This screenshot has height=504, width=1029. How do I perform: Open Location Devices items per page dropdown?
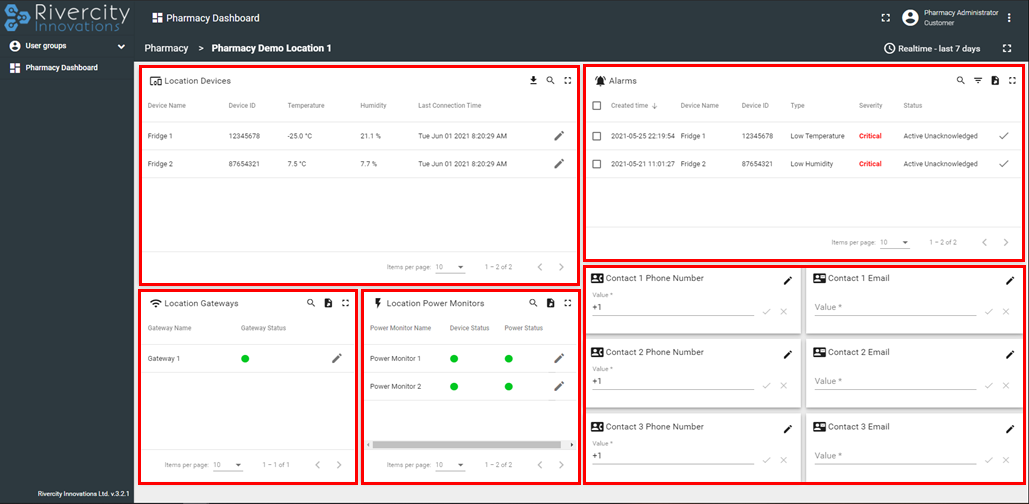[x=450, y=267]
